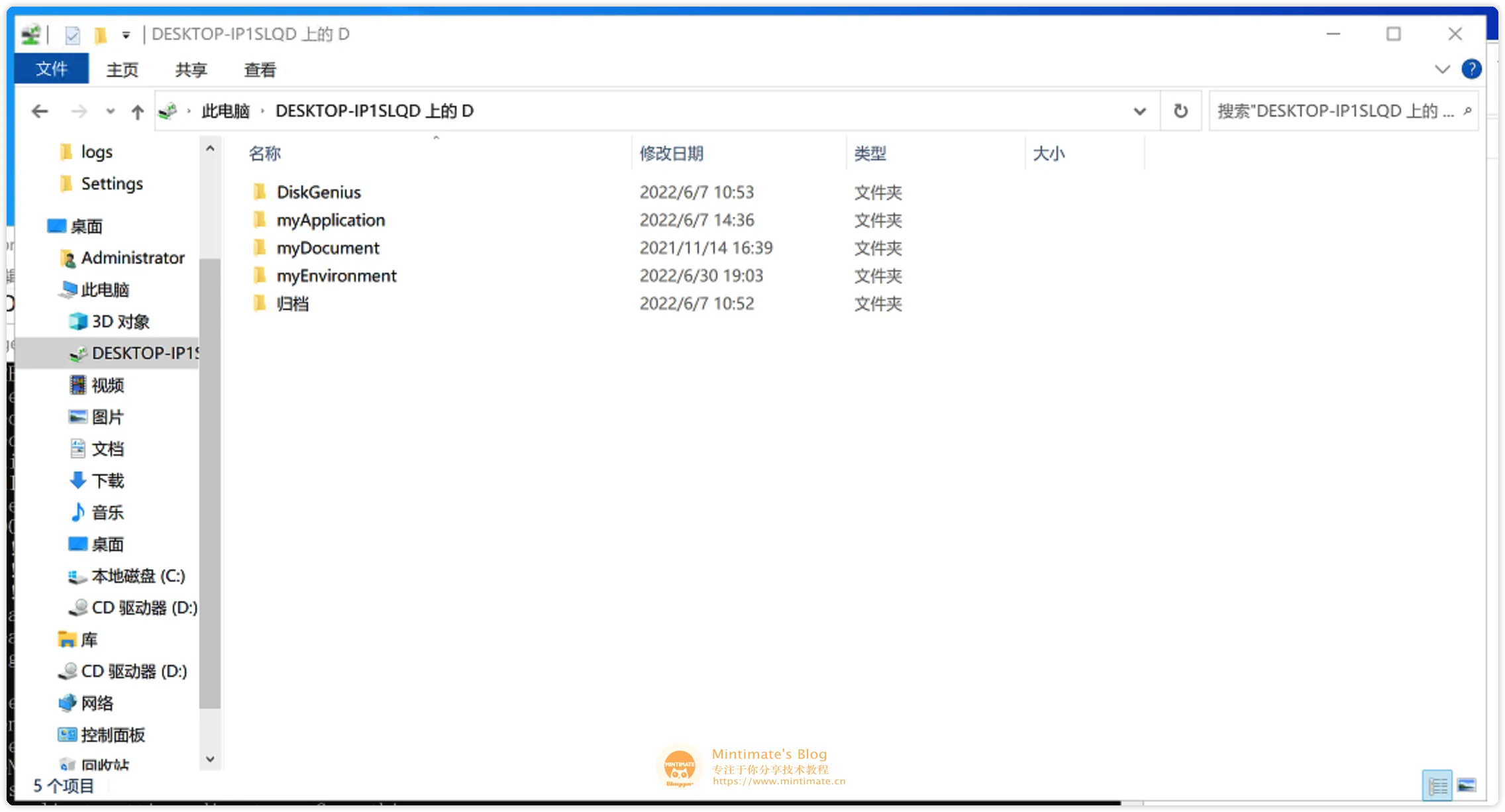This screenshot has height=812, width=1505.
Task: Open the 回收站 in the sidebar
Action: pos(106,764)
